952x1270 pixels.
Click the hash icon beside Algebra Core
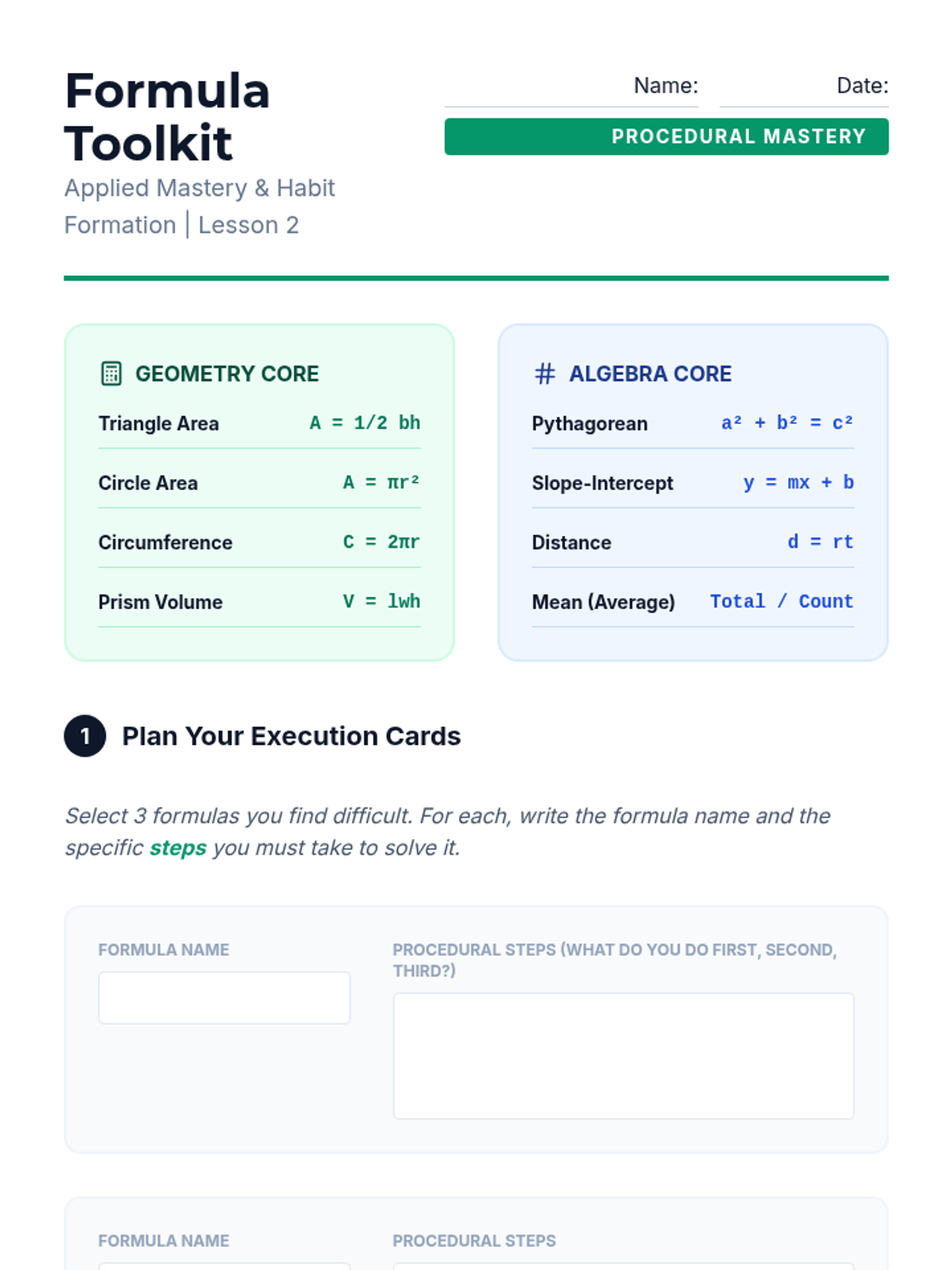(544, 374)
